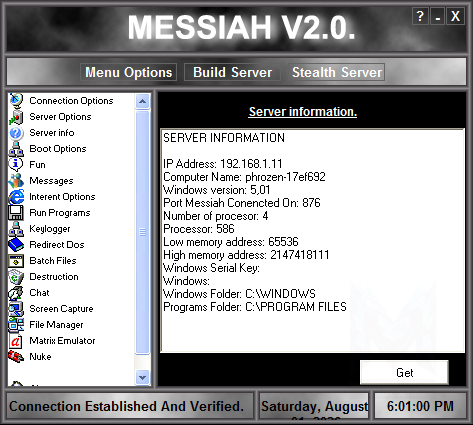Select the Nuke list entry
This screenshot has height=425, width=473.
pos(40,357)
